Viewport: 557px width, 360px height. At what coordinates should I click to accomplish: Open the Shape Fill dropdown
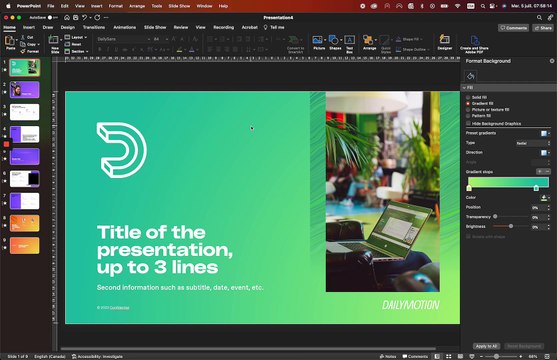(x=409, y=39)
